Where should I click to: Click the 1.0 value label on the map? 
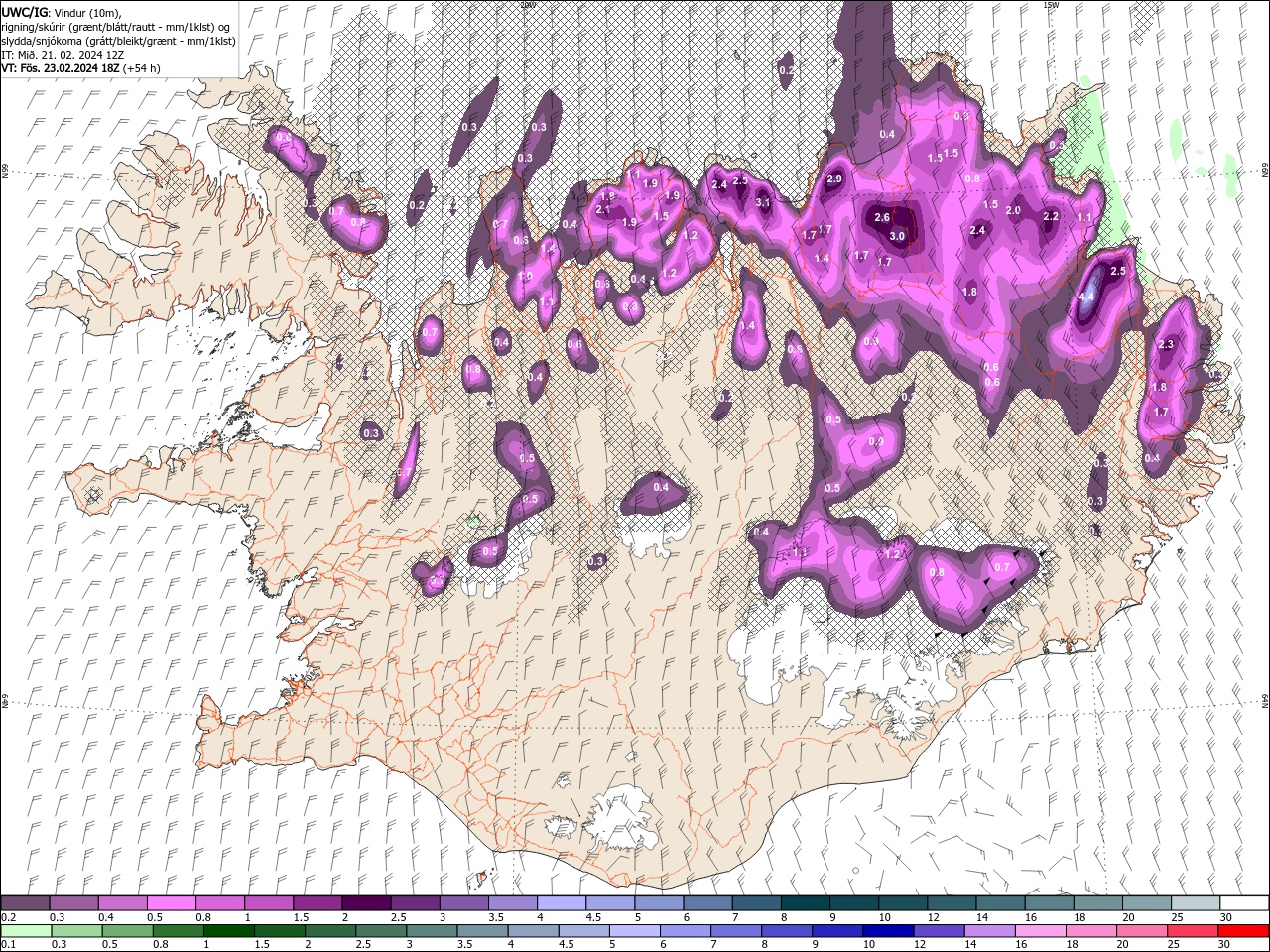point(526,276)
